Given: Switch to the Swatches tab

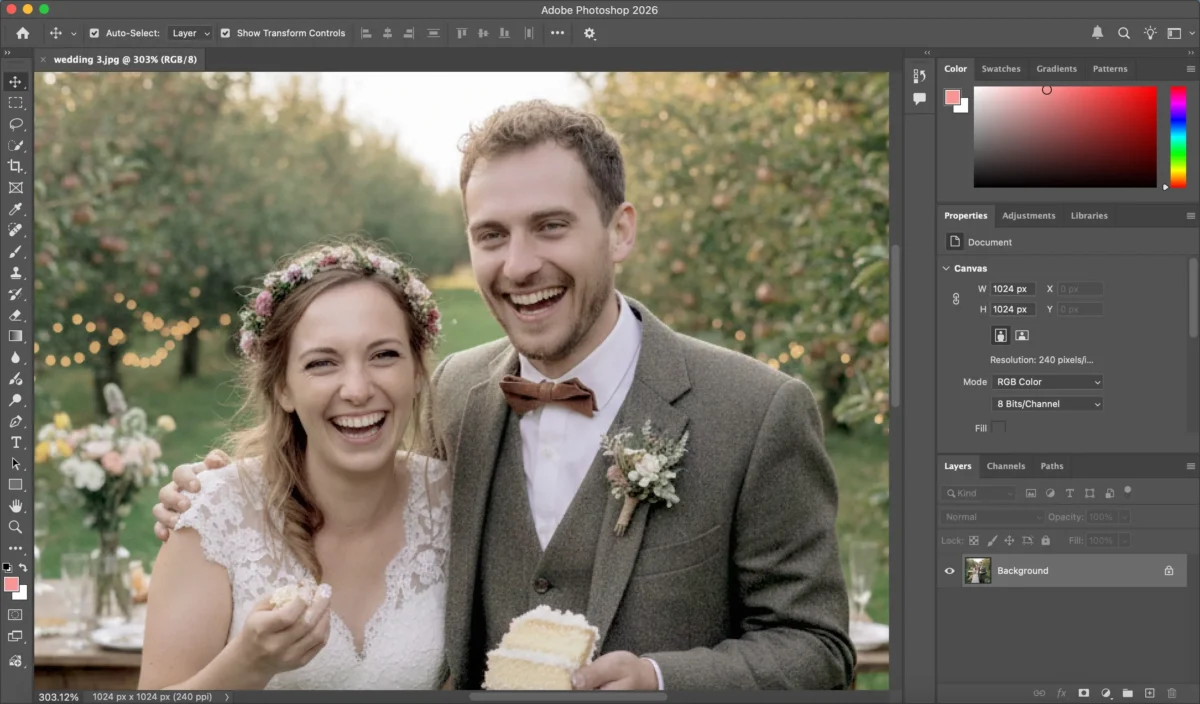Looking at the screenshot, I should (1000, 69).
